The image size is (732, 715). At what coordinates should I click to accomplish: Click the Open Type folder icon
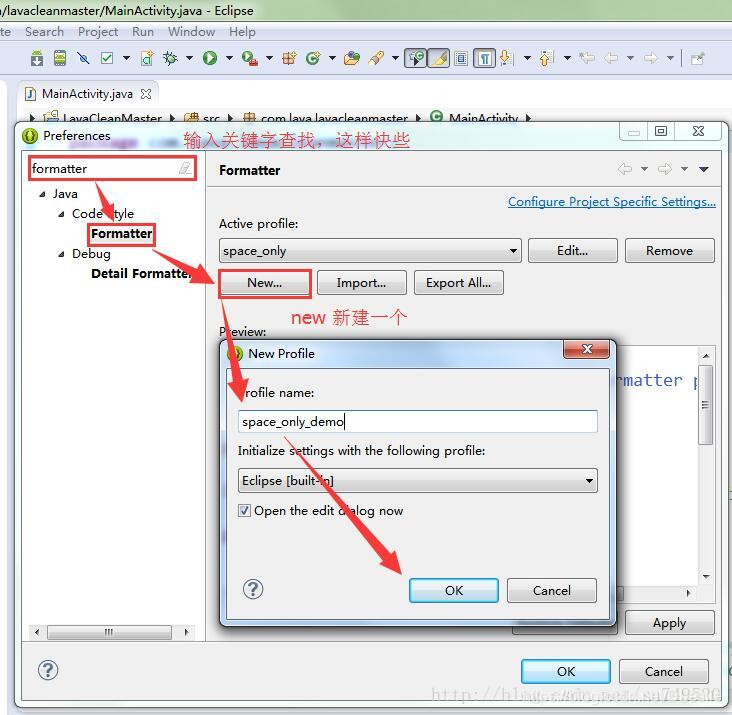(x=352, y=58)
